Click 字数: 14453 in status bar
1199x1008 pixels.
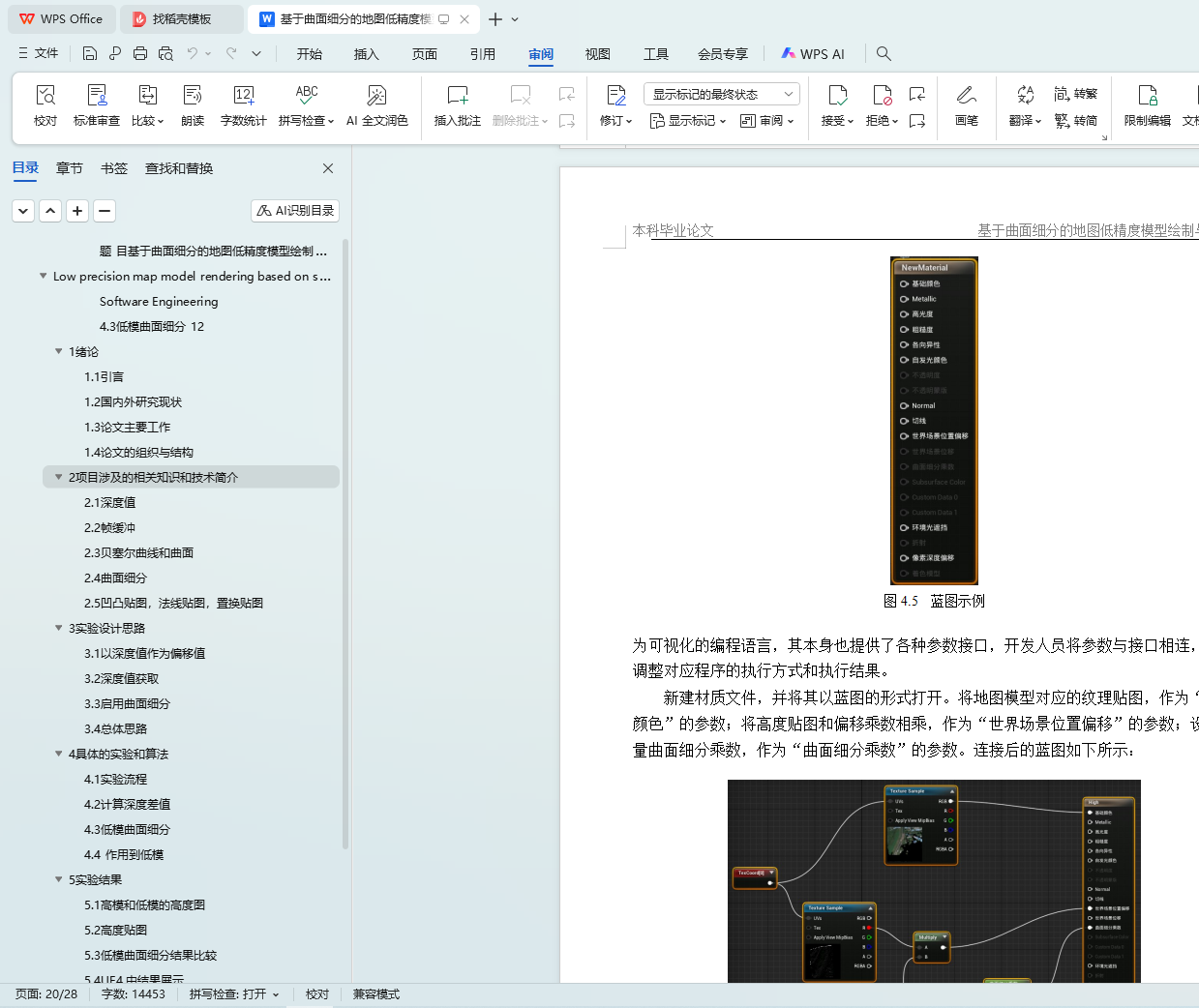coord(134,994)
